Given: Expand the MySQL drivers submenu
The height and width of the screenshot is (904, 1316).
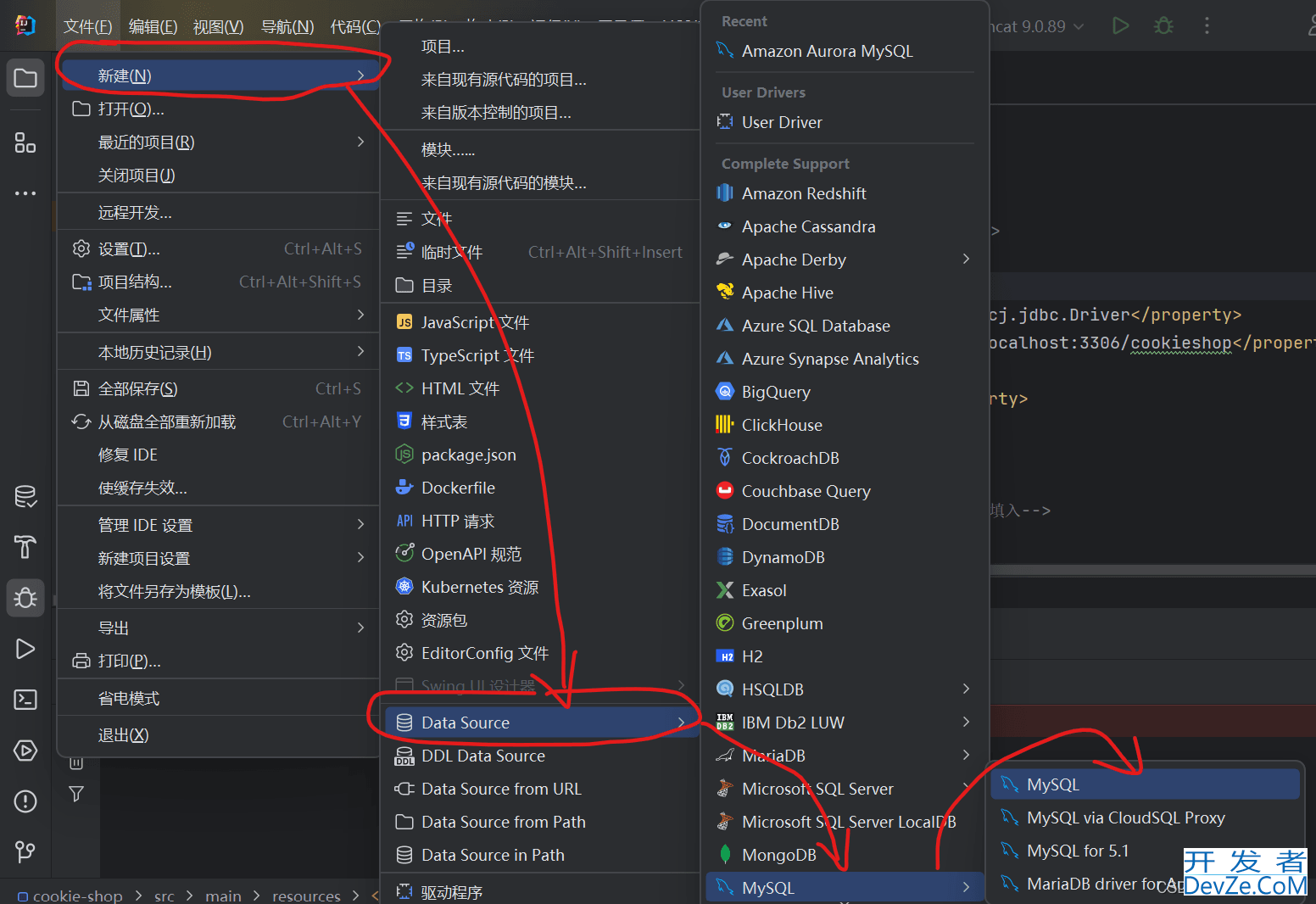Looking at the screenshot, I should [x=845, y=888].
